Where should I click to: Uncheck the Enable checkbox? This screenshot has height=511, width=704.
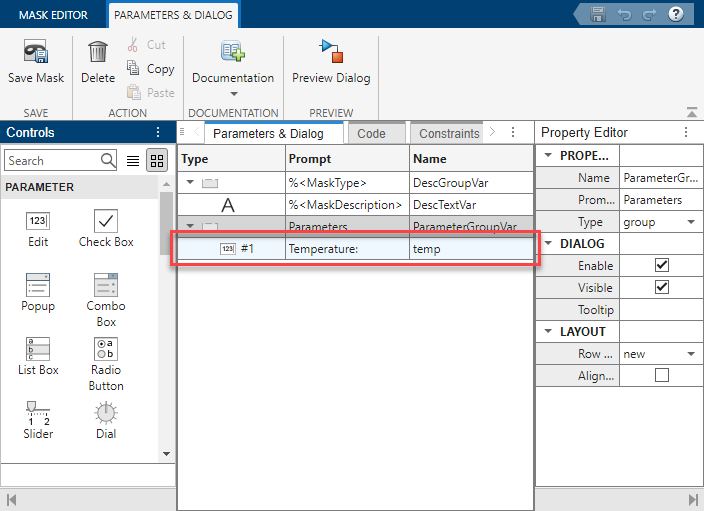tap(661, 266)
